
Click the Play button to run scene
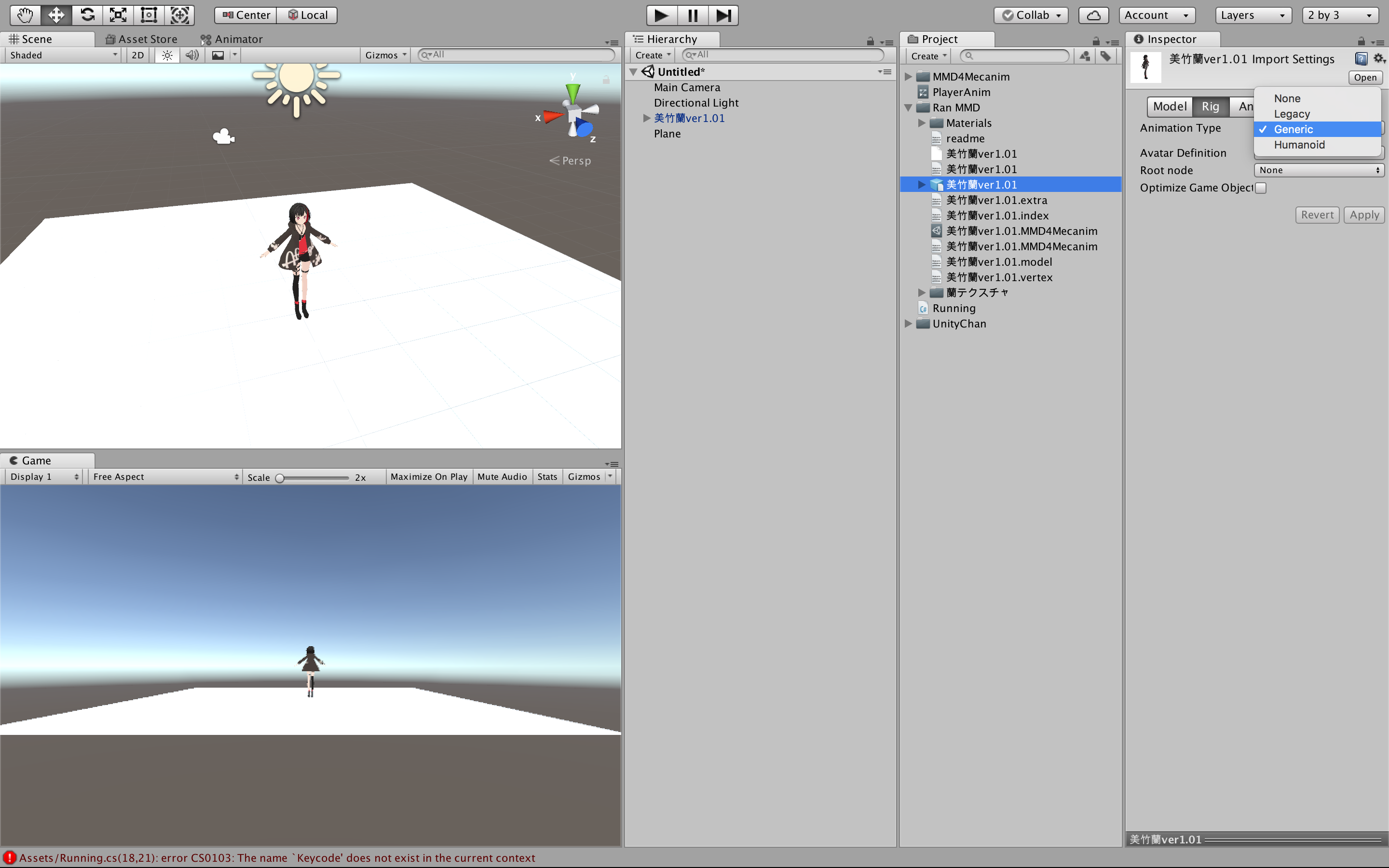659,14
